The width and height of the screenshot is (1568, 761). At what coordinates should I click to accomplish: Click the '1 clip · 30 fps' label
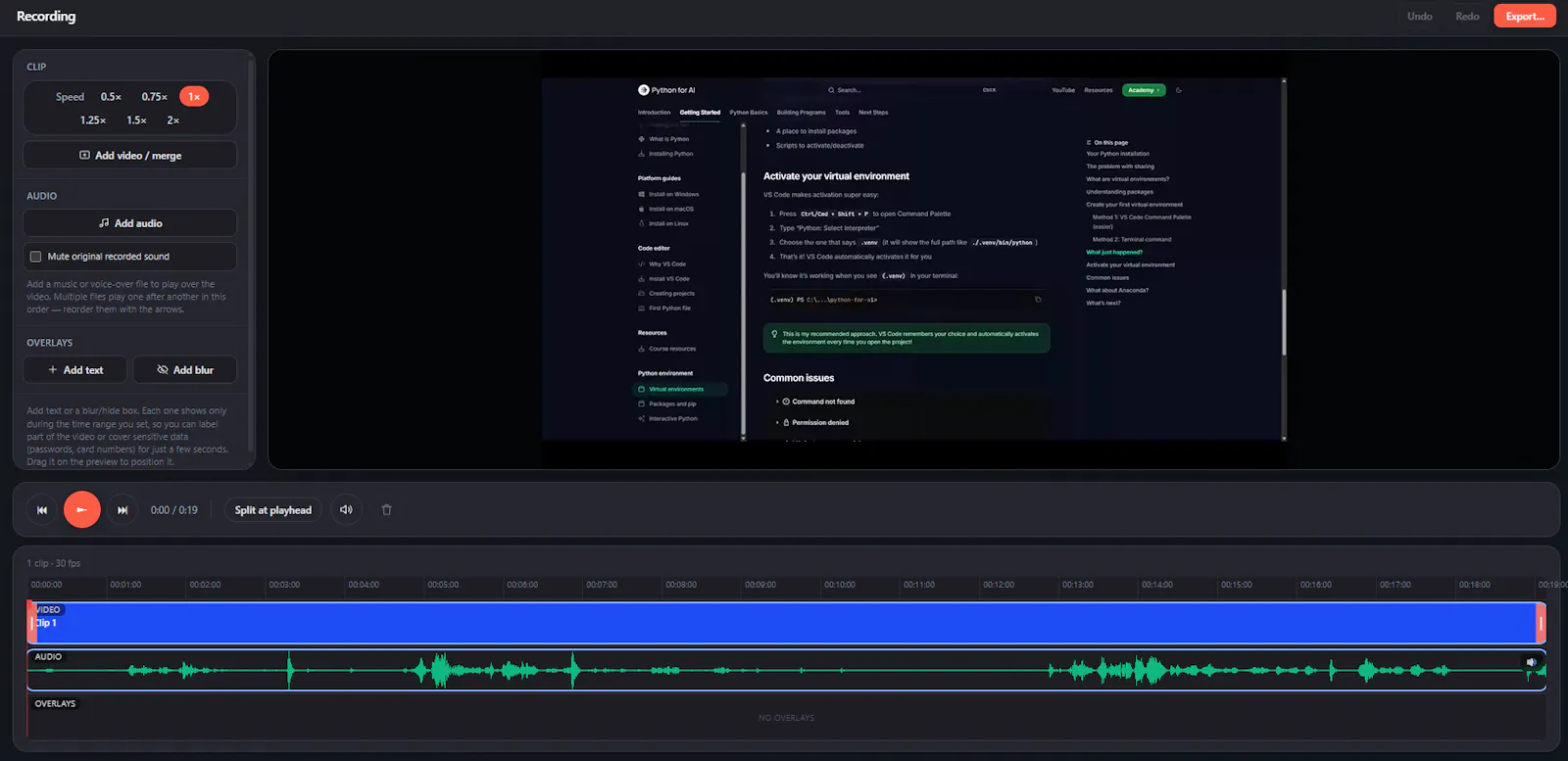(x=54, y=563)
